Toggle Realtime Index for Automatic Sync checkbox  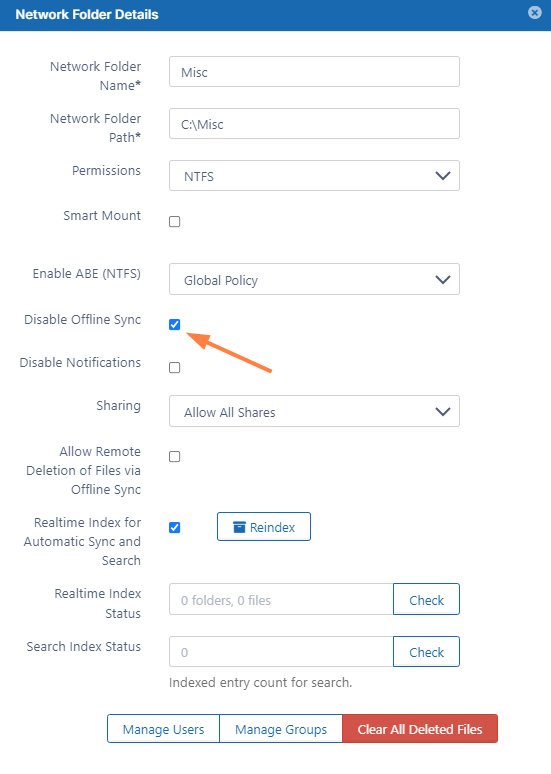click(174, 528)
